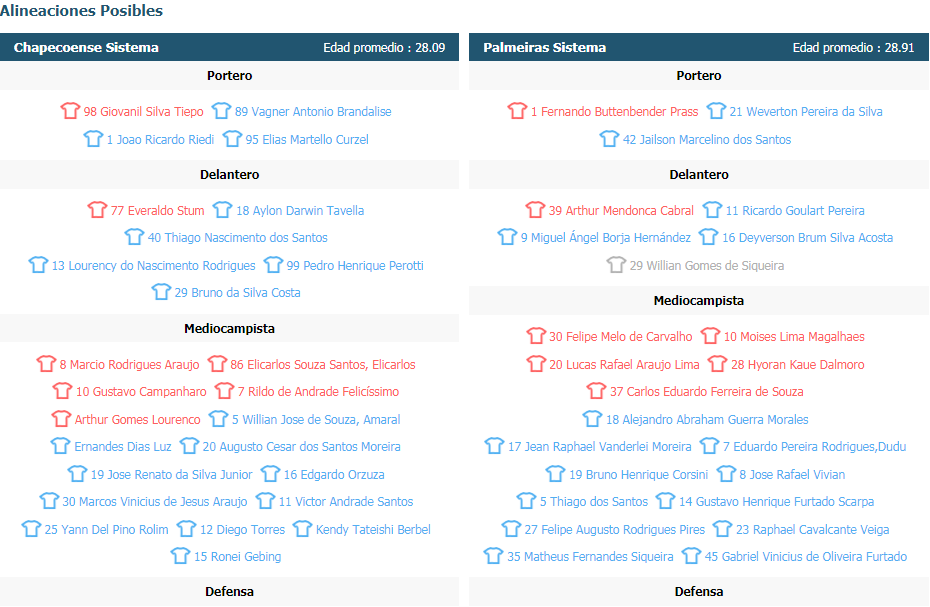Image resolution: width=930 pixels, height=607 pixels.
Task: Select player Eduardo Pereira Rodrigues, Dudu
Action: pyautogui.click(x=814, y=446)
